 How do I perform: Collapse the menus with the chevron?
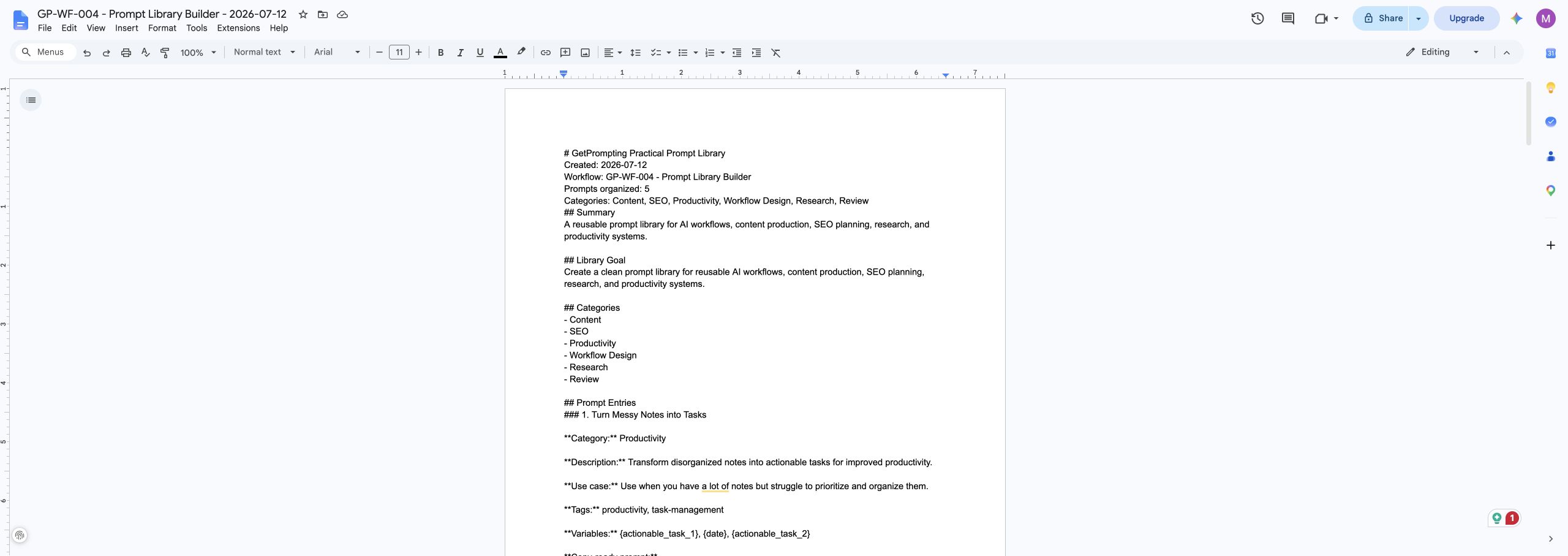1507,53
